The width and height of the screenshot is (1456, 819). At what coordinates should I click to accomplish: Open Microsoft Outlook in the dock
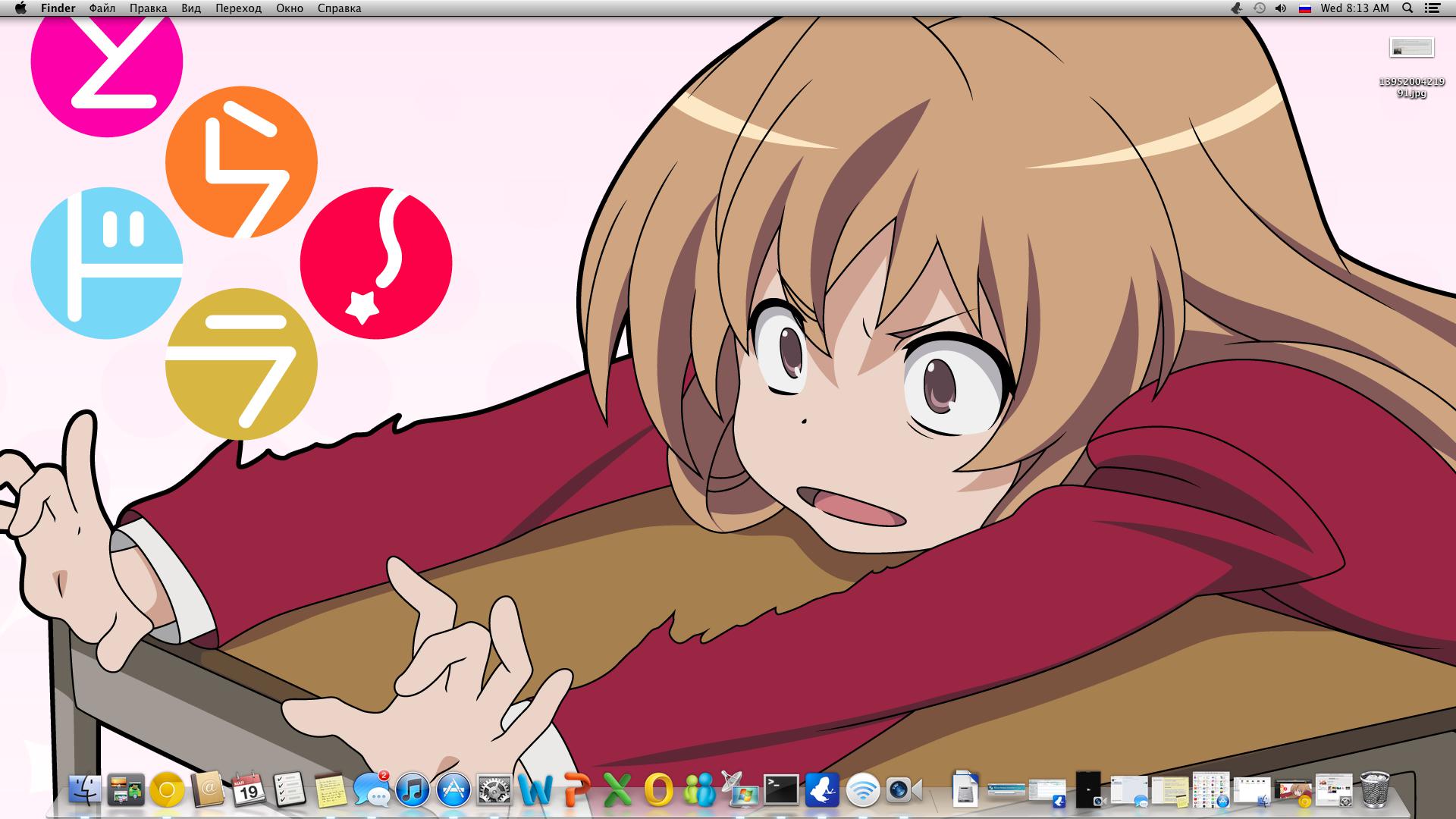click(x=658, y=791)
